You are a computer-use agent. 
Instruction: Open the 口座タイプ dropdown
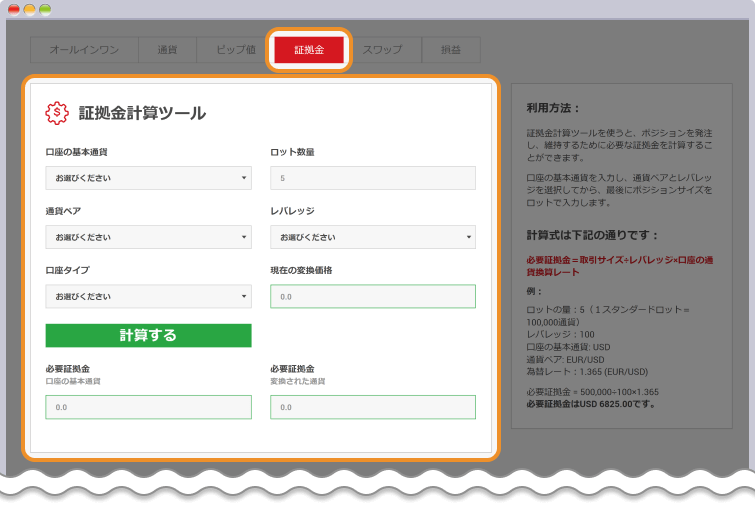coord(148,296)
